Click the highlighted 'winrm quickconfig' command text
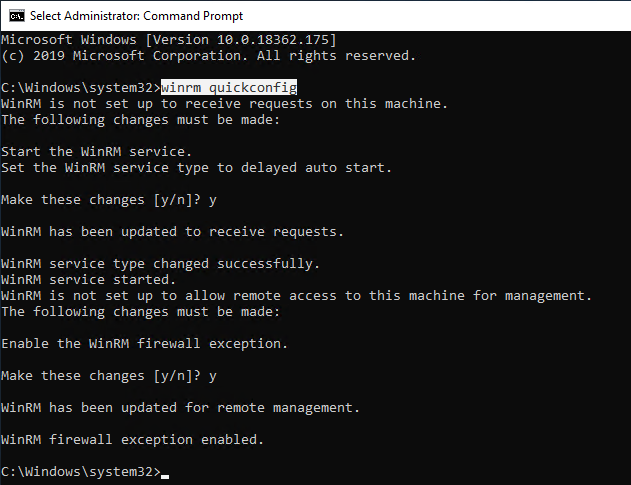Image resolution: width=631 pixels, height=485 pixels. (x=229, y=87)
